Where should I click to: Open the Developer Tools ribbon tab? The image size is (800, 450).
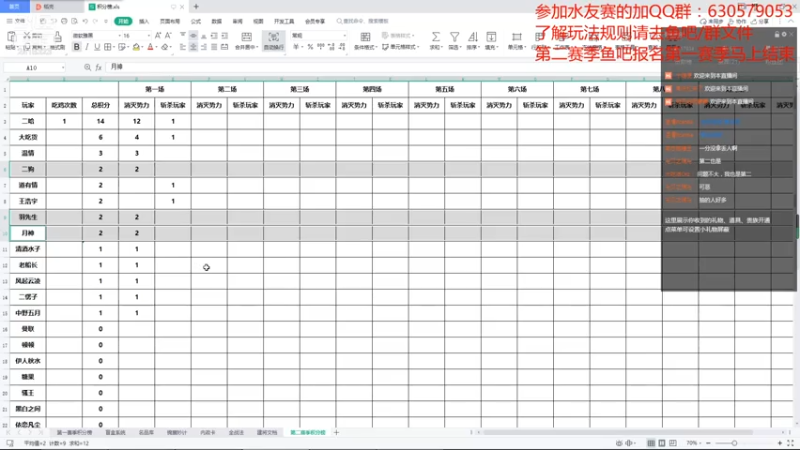click(284, 21)
